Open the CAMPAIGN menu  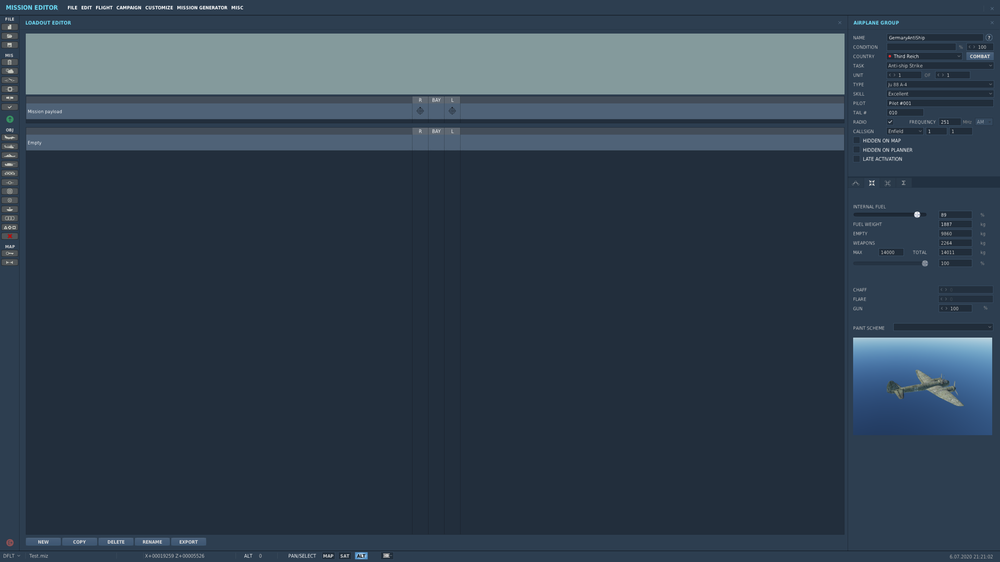128,8
